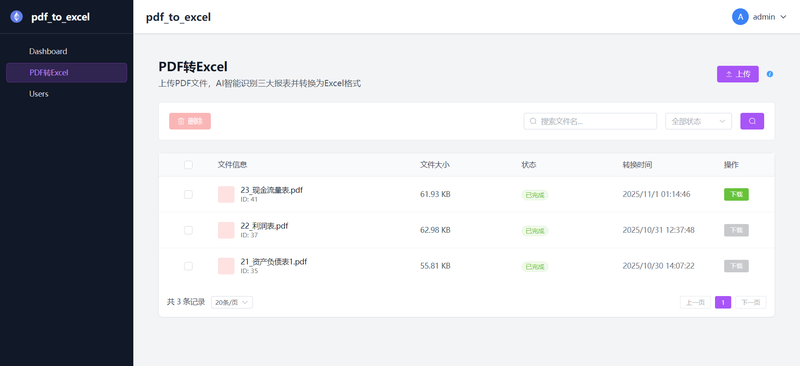Click the file icon for 22_利润表.pdf
This screenshot has height=366, width=800.
(226, 230)
